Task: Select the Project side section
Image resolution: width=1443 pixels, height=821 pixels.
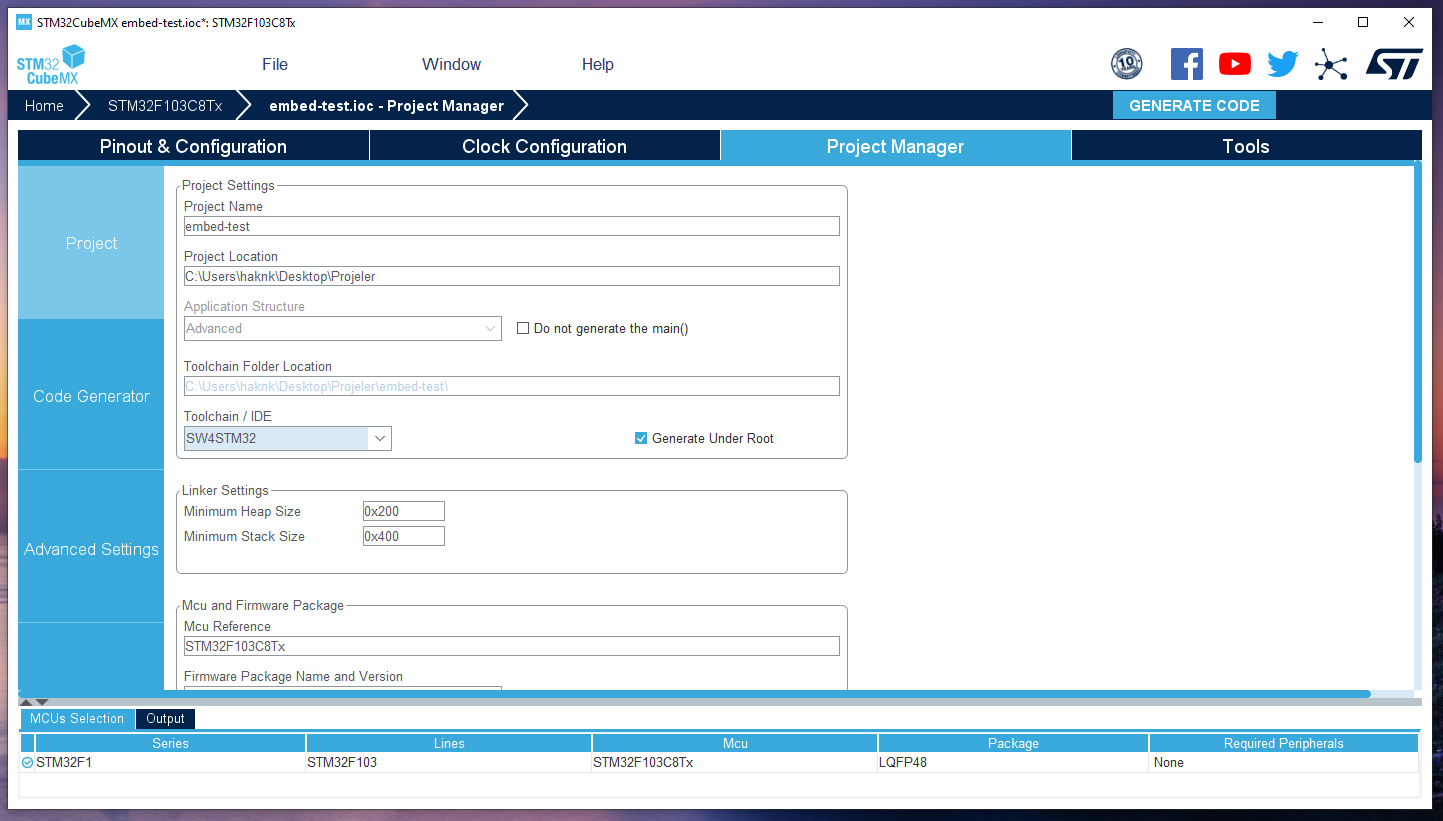Action: (x=91, y=243)
